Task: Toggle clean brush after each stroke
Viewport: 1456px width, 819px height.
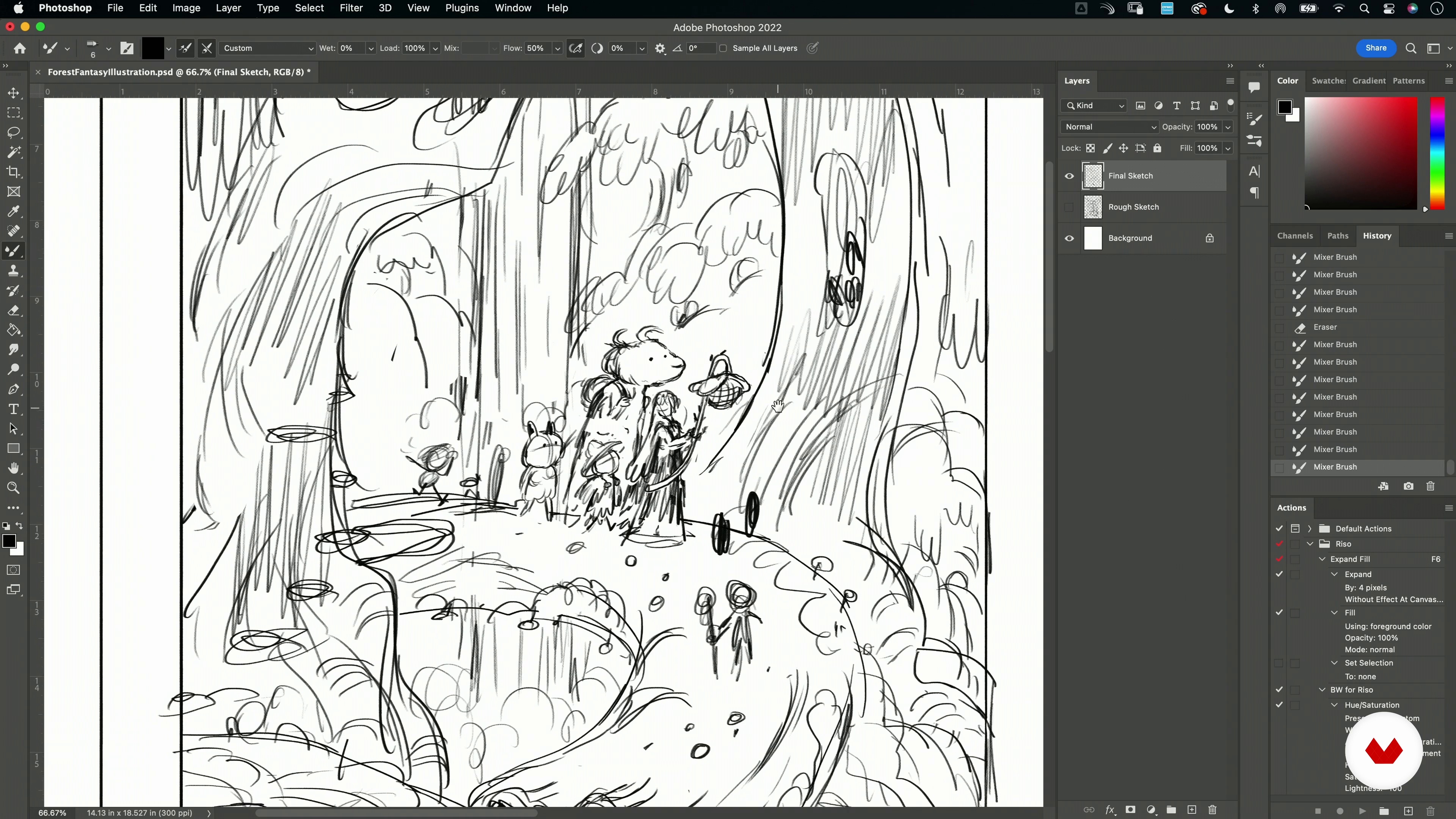Action: point(207,49)
